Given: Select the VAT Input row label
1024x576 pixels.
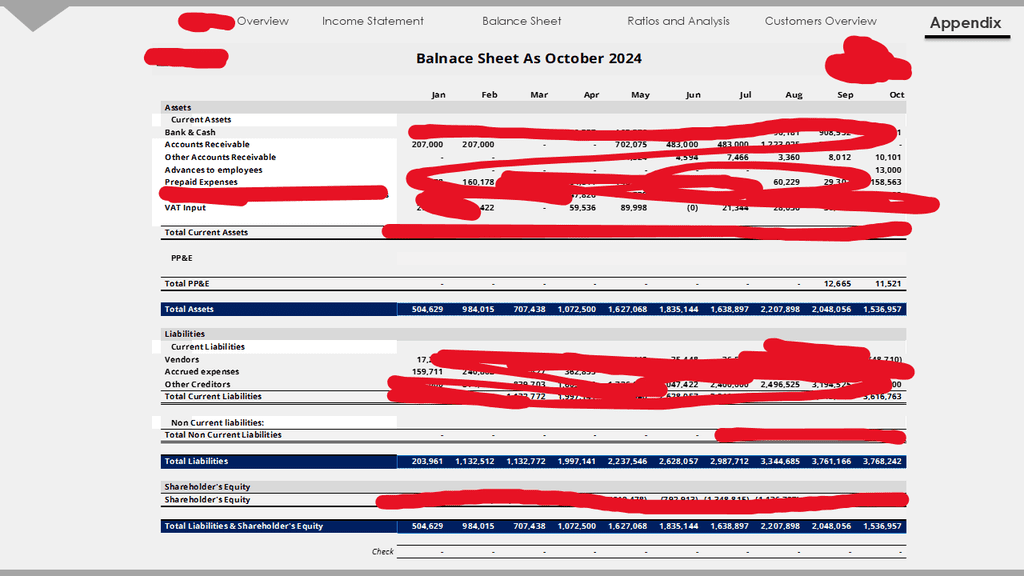Looking at the screenshot, I should coord(185,208).
